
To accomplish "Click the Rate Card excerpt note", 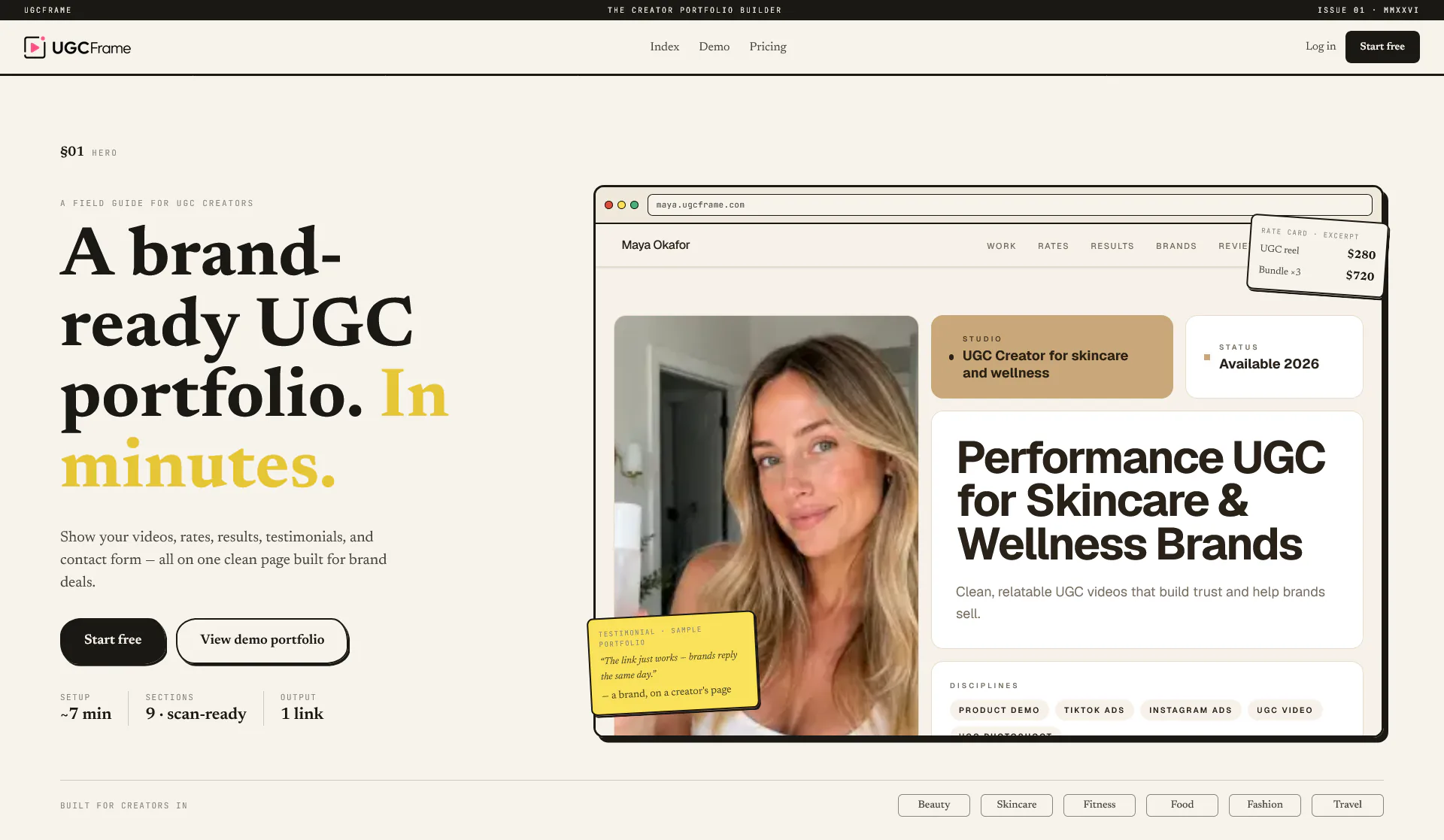I will tap(1318, 256).
